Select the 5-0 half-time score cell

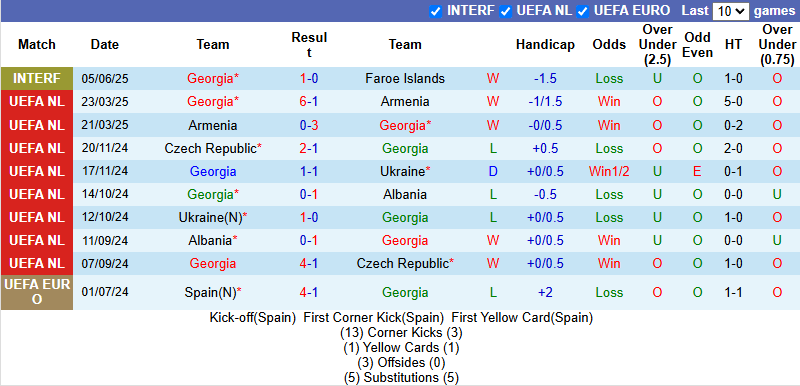tap(733, 101)
